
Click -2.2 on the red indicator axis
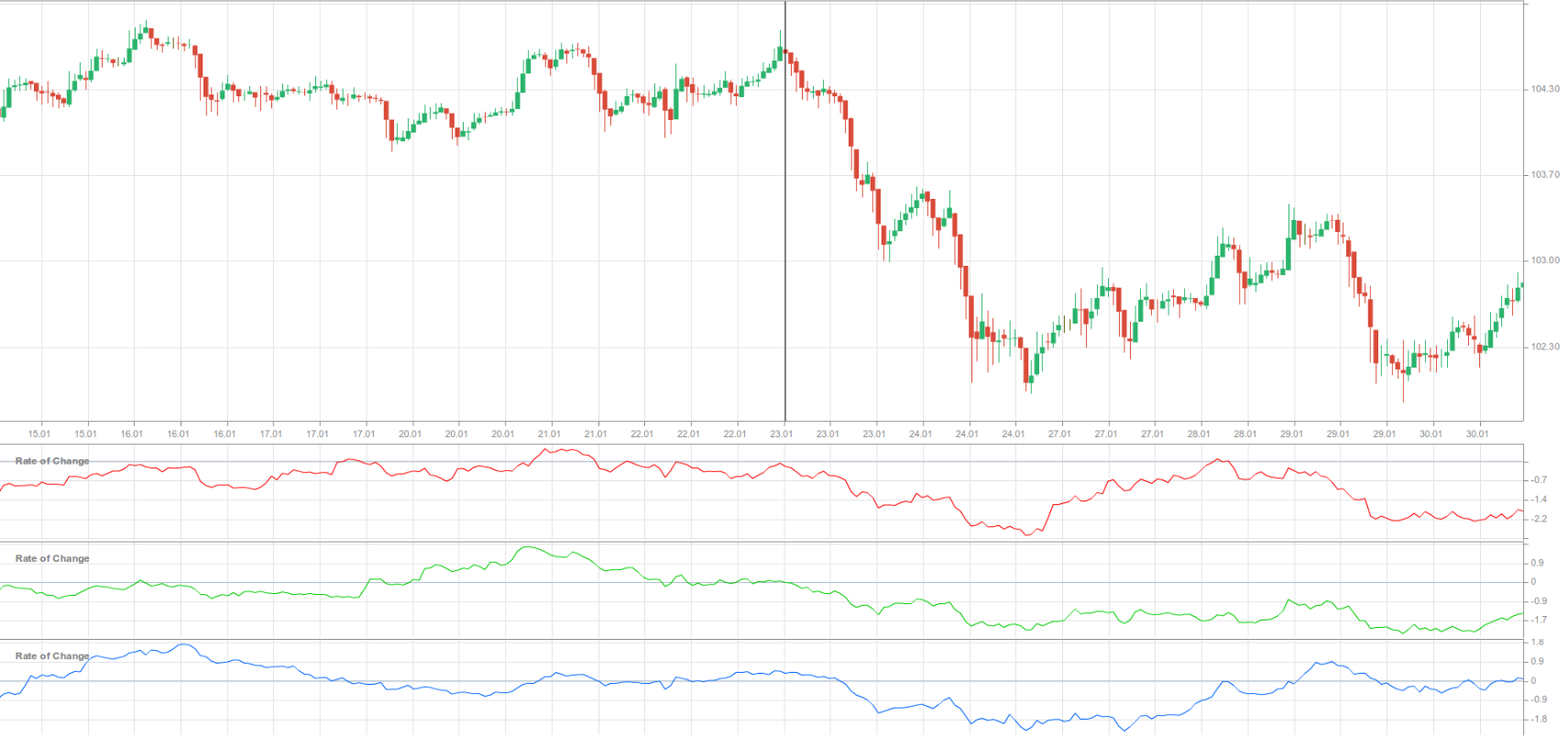1539,519
